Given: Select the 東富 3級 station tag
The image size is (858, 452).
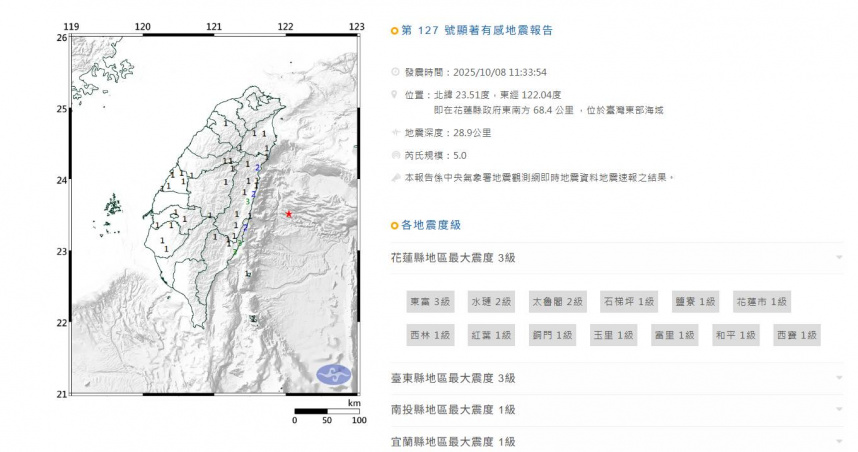Looking at the screenshot, I should click(429, 301).
